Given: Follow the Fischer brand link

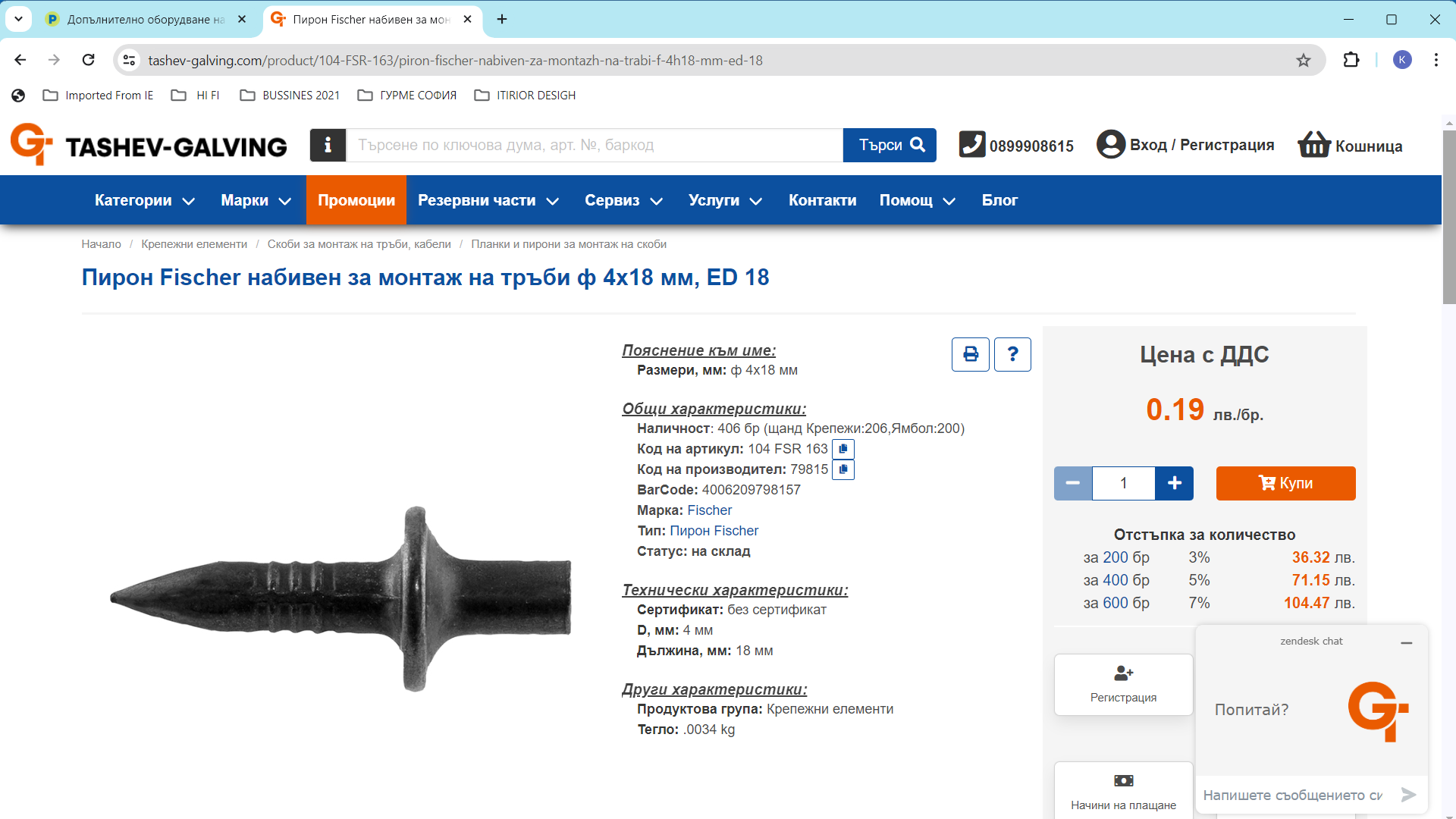Looking at the screenshot, I should [709, 510].
